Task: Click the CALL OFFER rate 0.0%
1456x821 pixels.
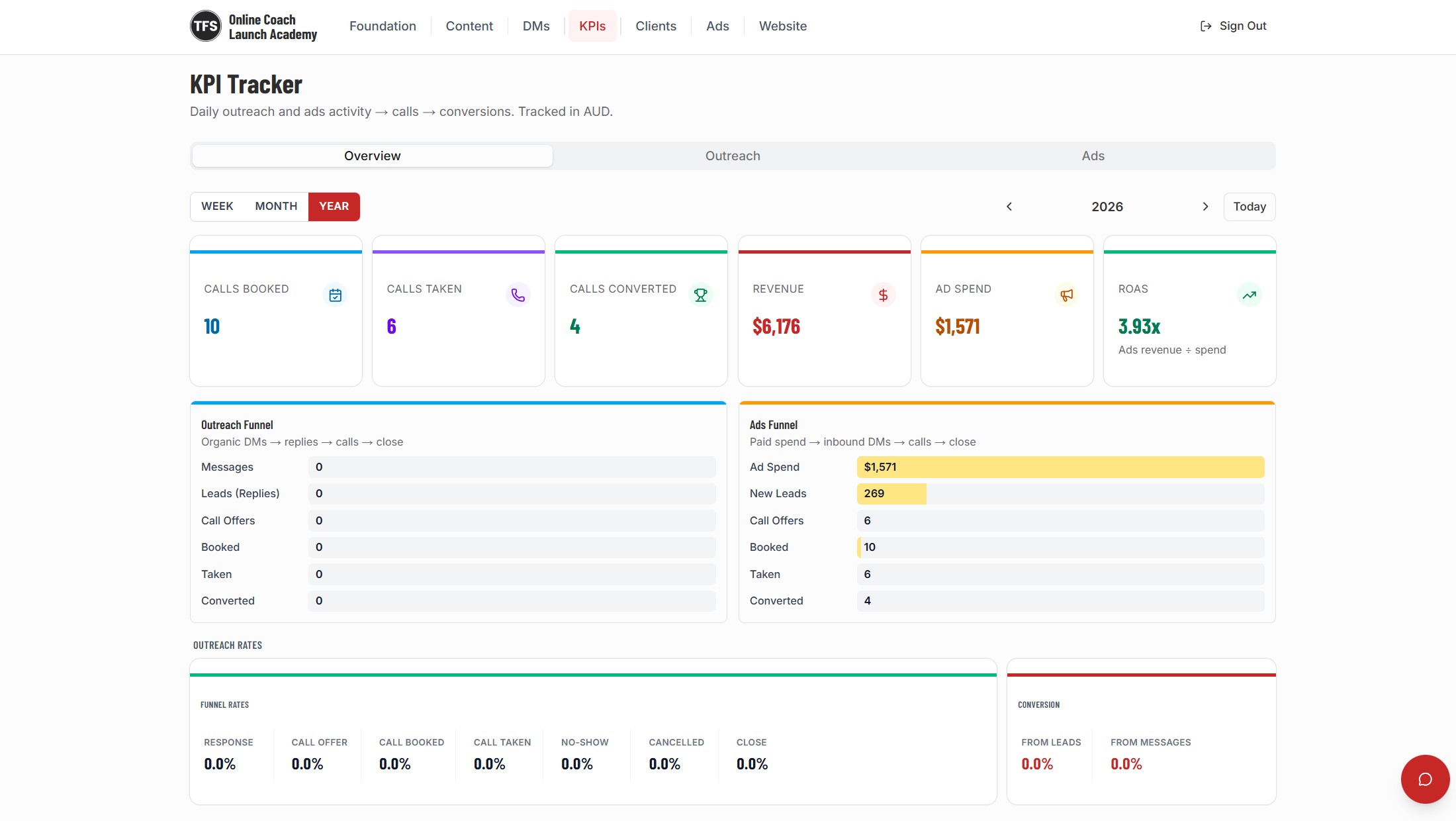Action: pos(308,765)
